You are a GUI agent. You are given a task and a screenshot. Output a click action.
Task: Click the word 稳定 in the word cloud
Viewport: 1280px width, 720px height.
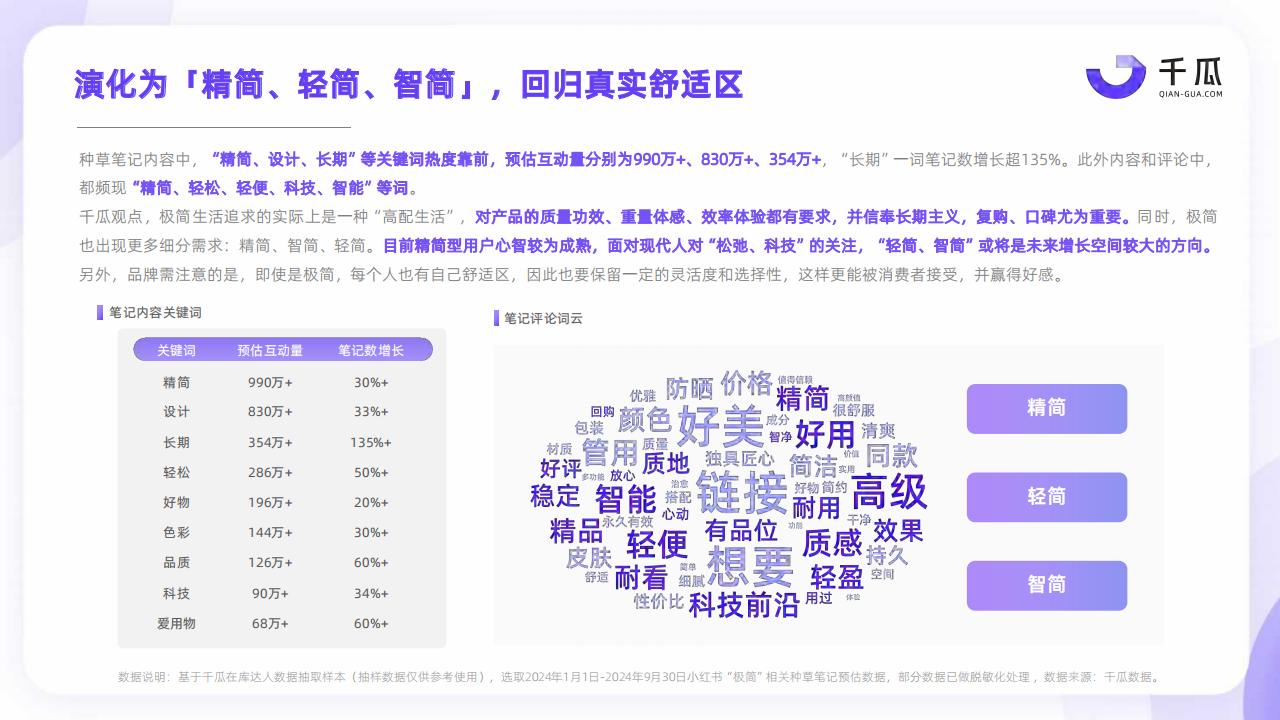click(555, 495)
